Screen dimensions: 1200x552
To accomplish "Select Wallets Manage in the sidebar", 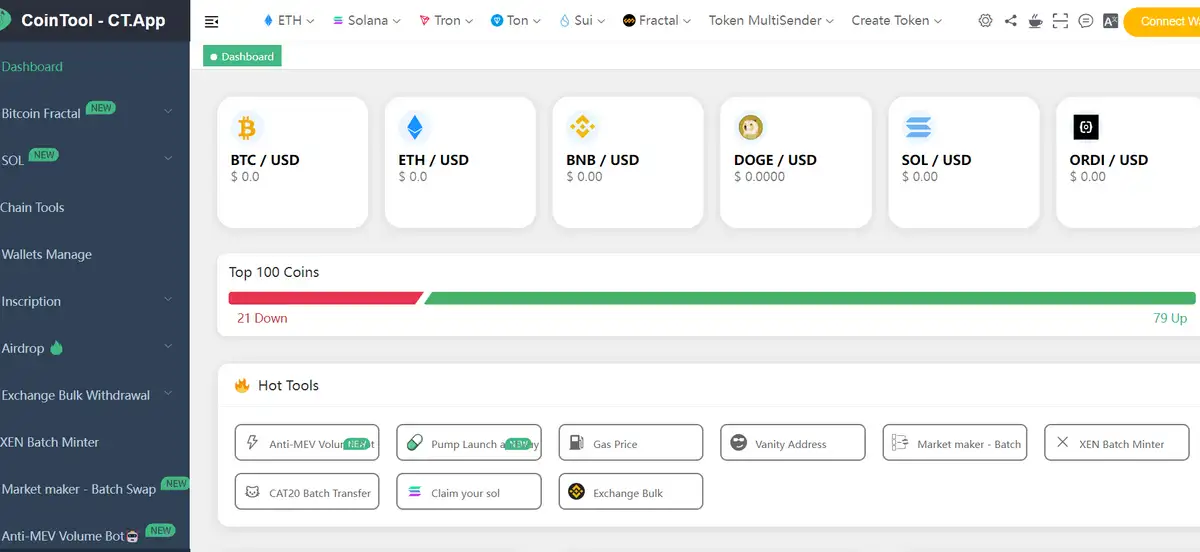I will (x=47, y=254).
